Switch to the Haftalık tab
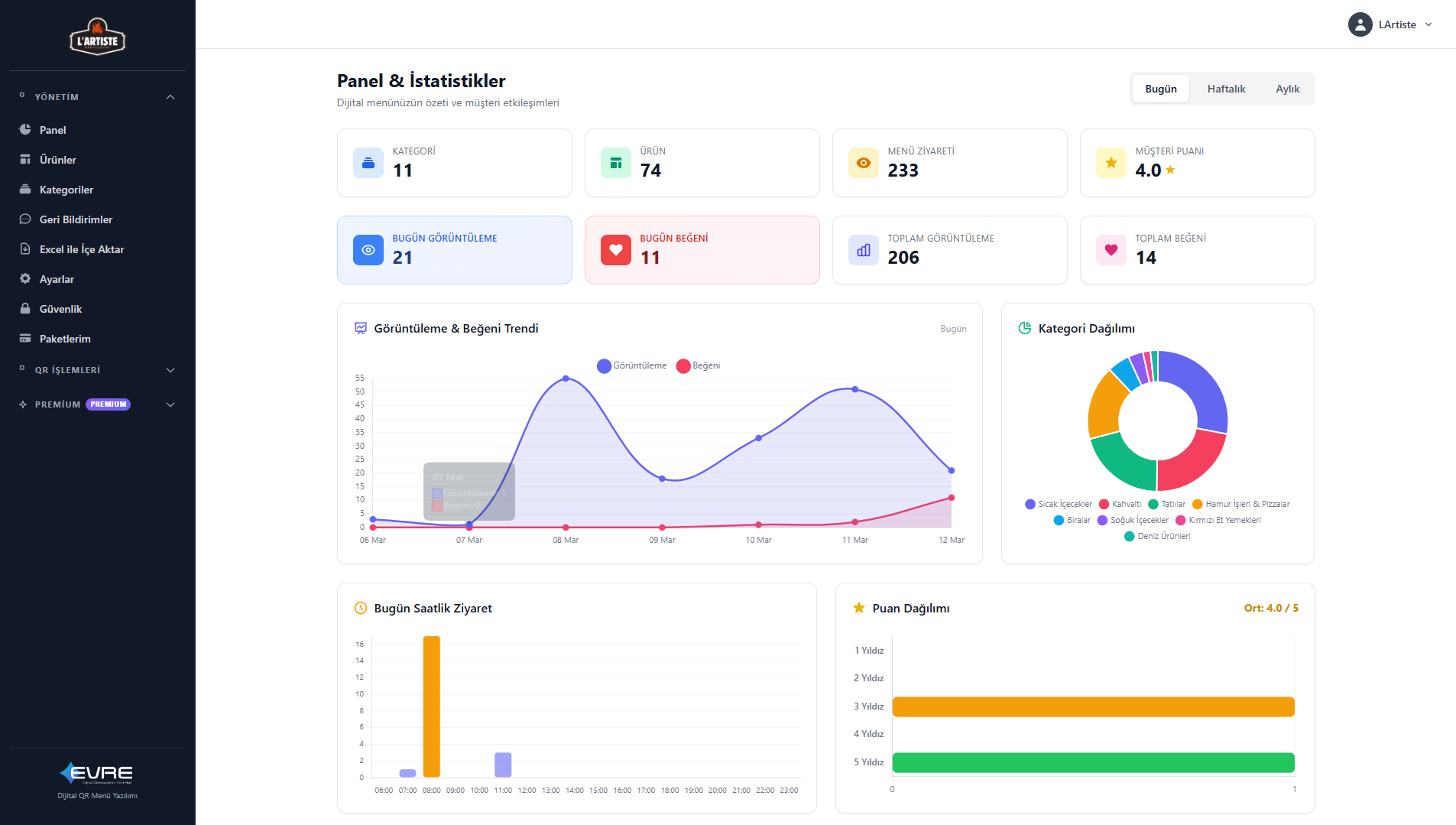The width and height of the screenshot is (1456, 825). point(1226,89)
